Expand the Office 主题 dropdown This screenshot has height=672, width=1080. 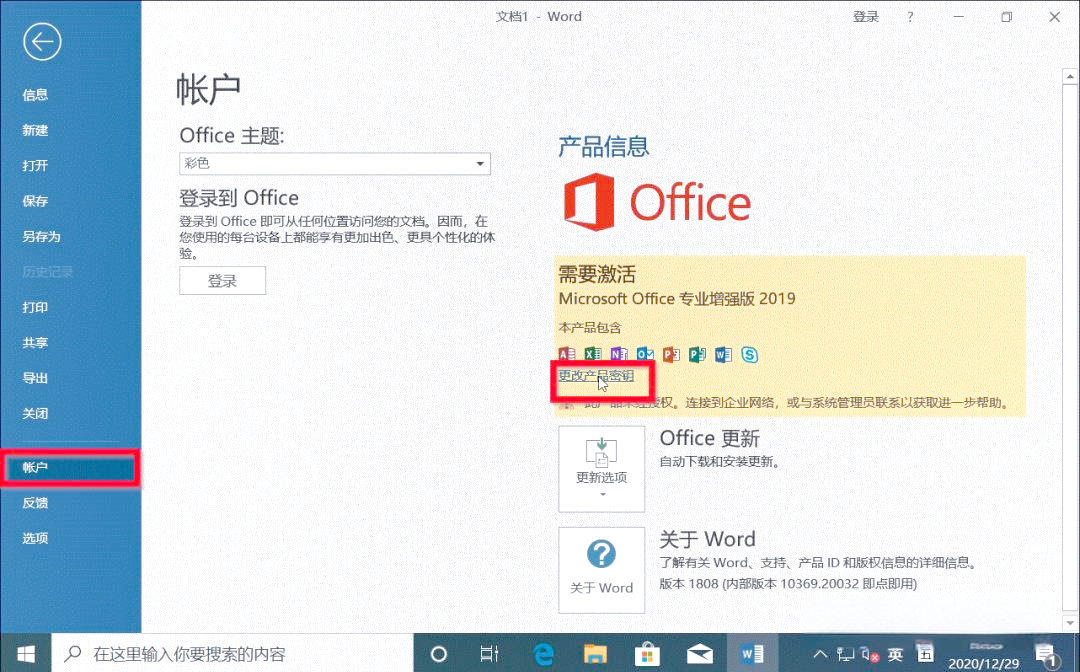[x=335, y=164]
